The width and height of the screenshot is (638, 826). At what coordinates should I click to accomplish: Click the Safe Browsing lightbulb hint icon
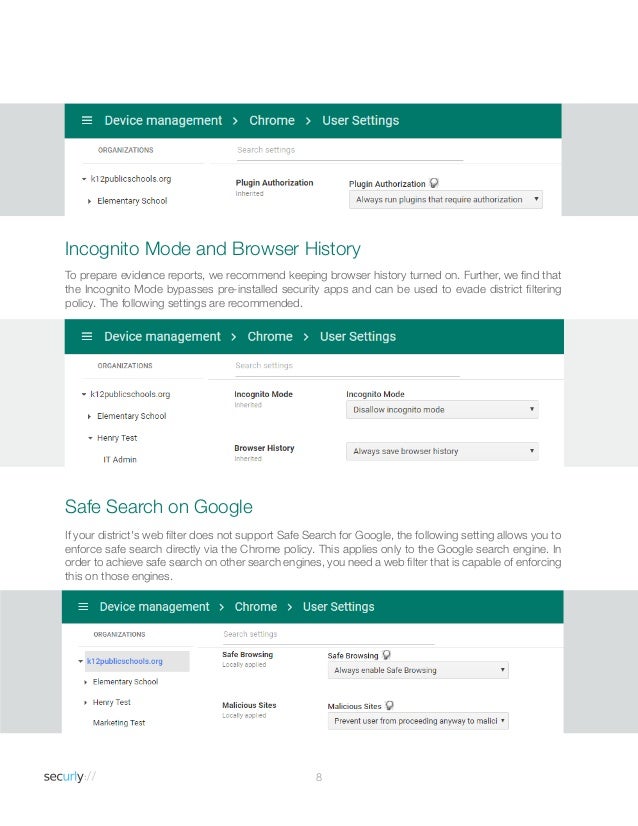386,655
